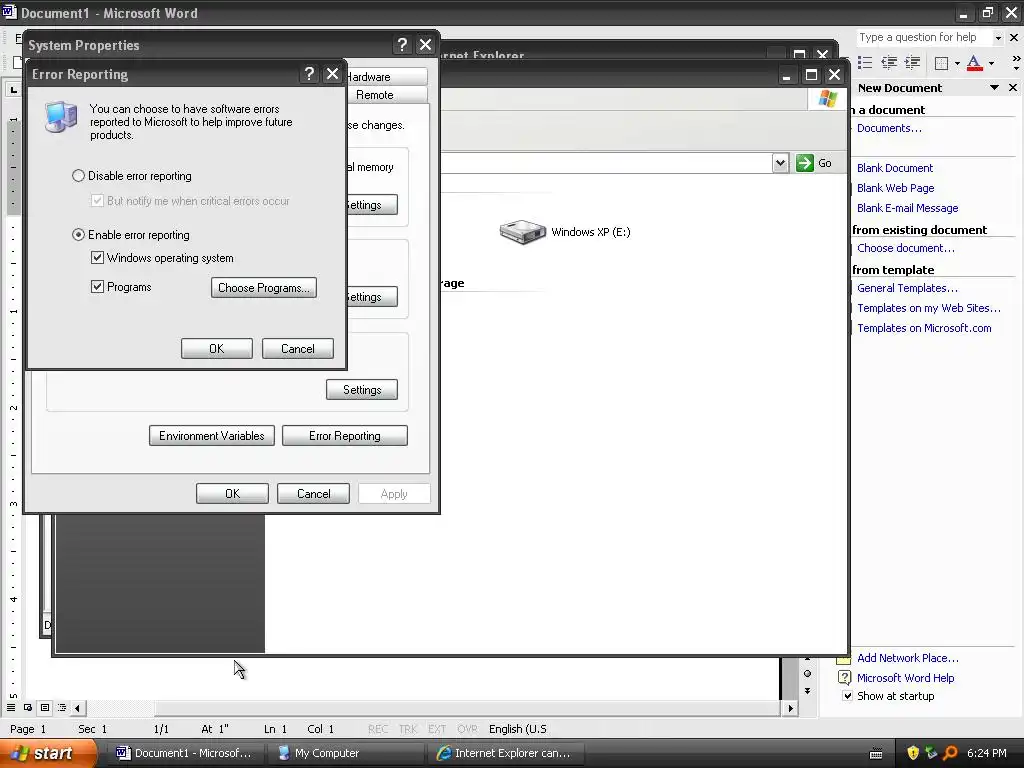Viewport: 1024px width, 768px height.
Task: Click the magnifier tray icon
Action: (950, 753)
